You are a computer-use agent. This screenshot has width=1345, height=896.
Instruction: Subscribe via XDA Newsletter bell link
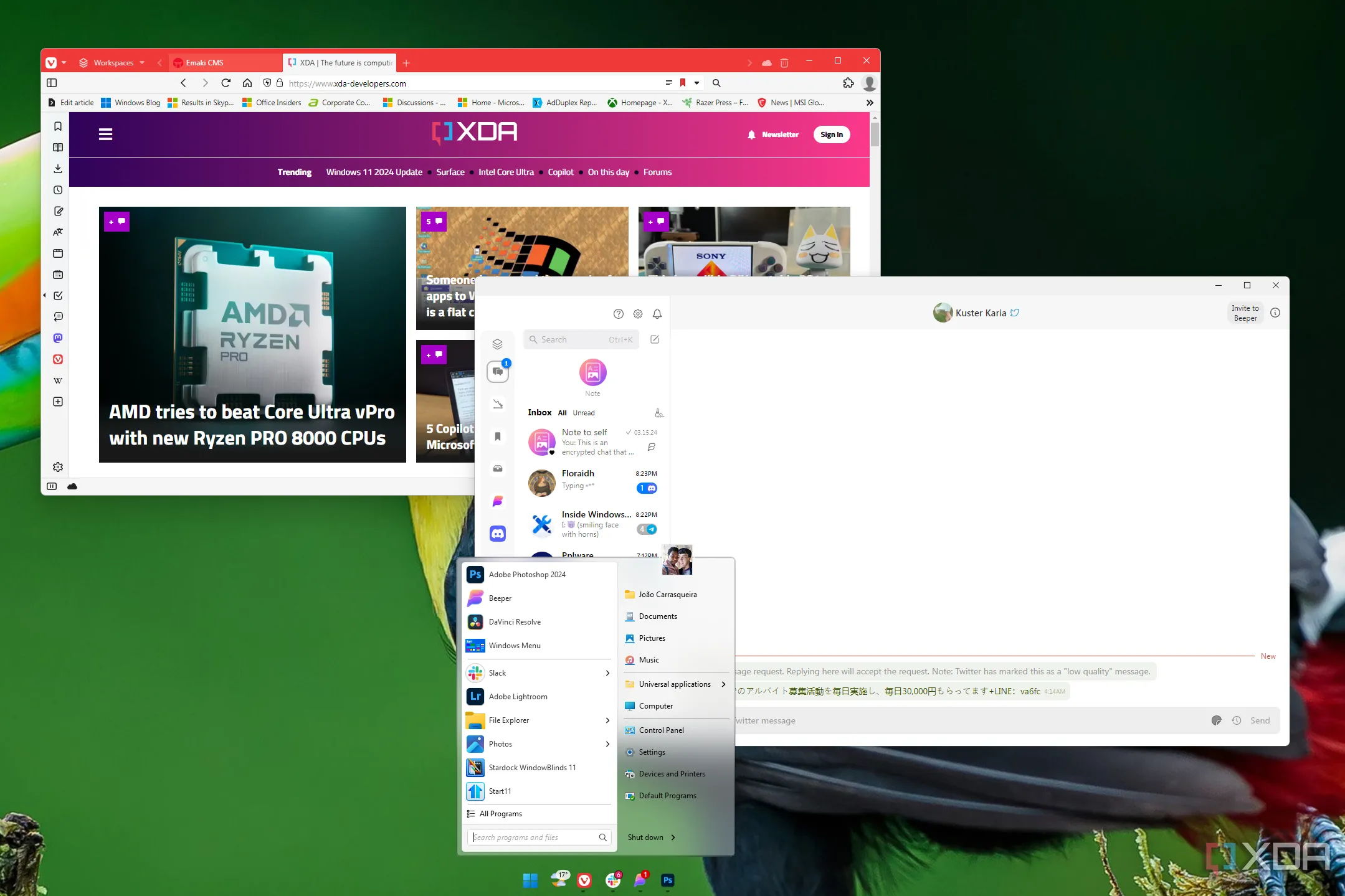tap(772, 134)
